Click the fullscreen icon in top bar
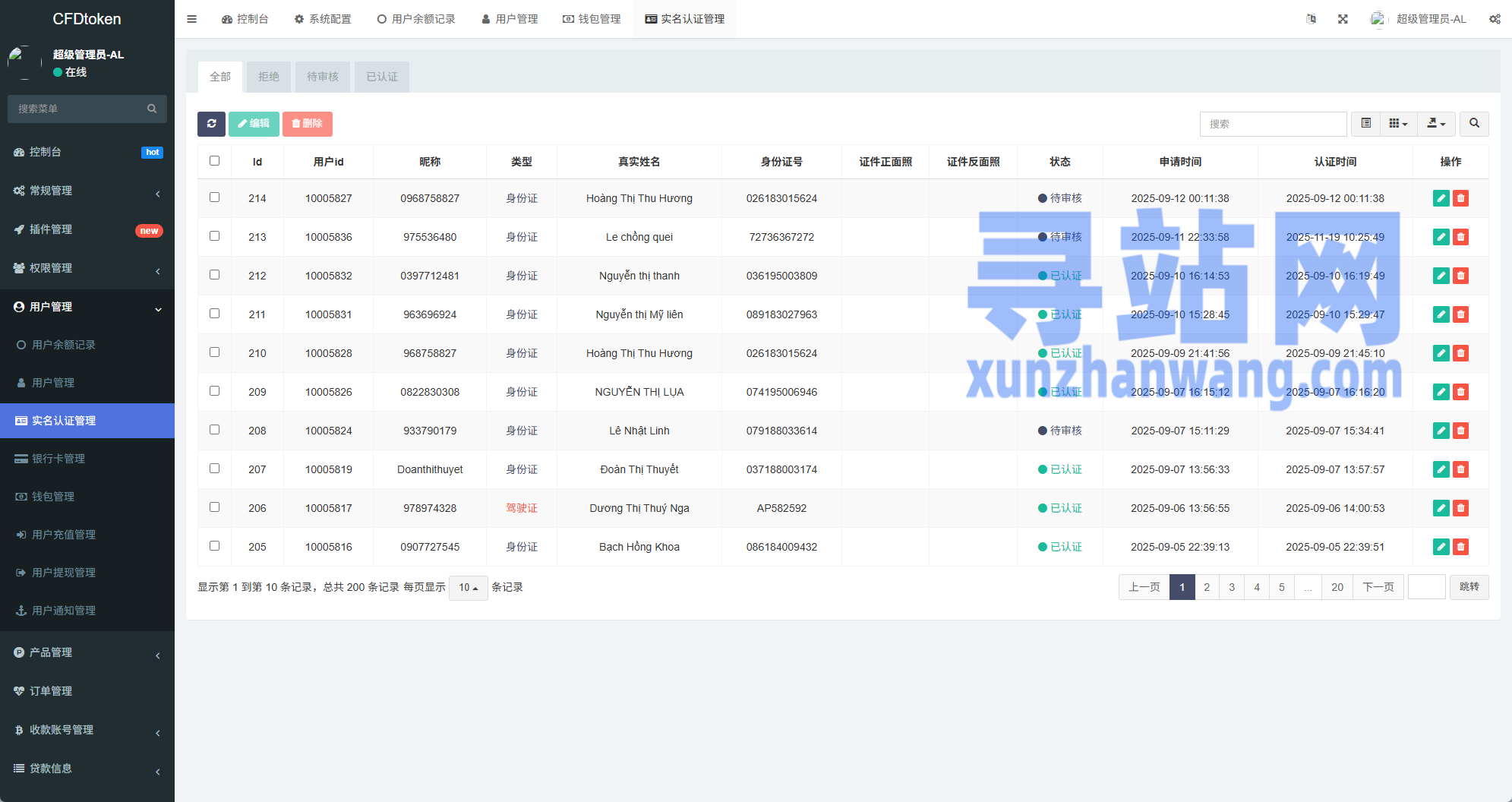The image size is (1512, 802). point(1343,19)
